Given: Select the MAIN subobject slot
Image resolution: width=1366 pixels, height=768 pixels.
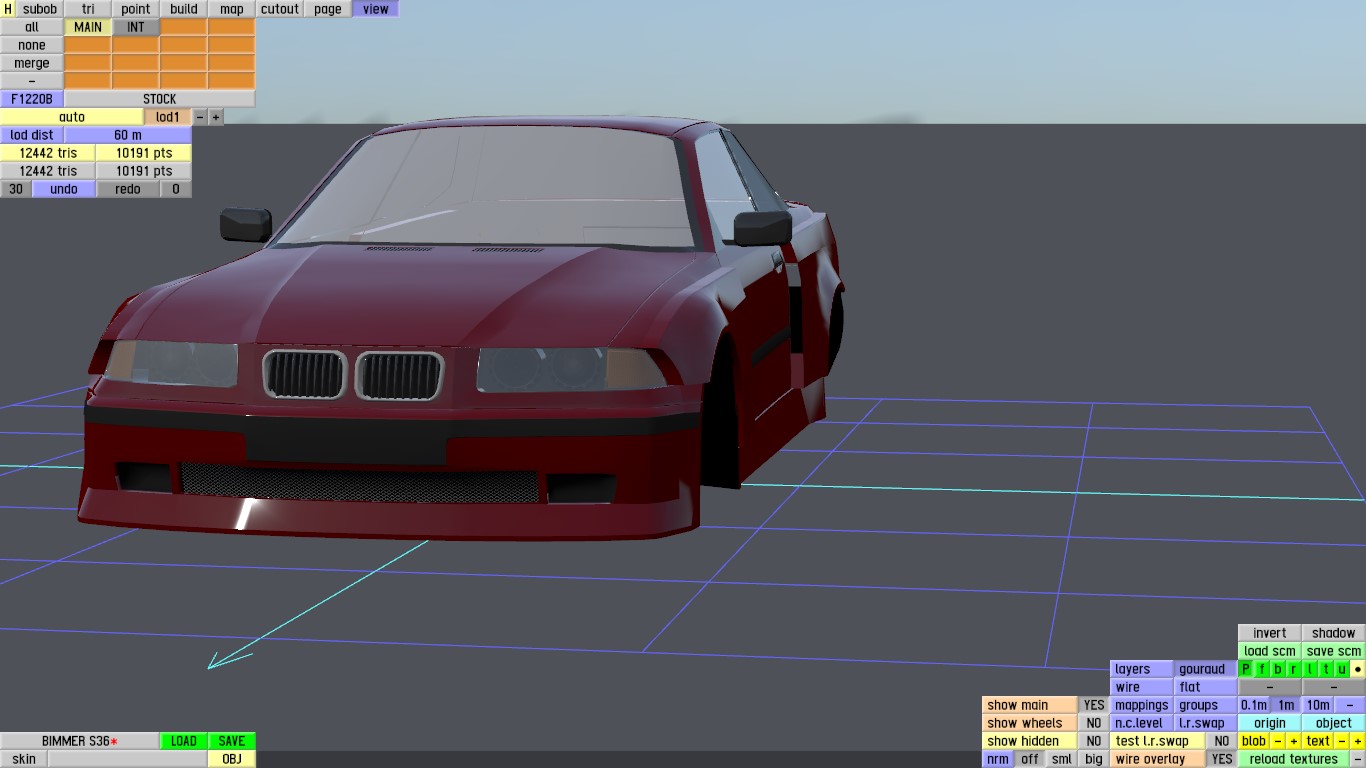Looking at the screenshot, I should point(88,27).
